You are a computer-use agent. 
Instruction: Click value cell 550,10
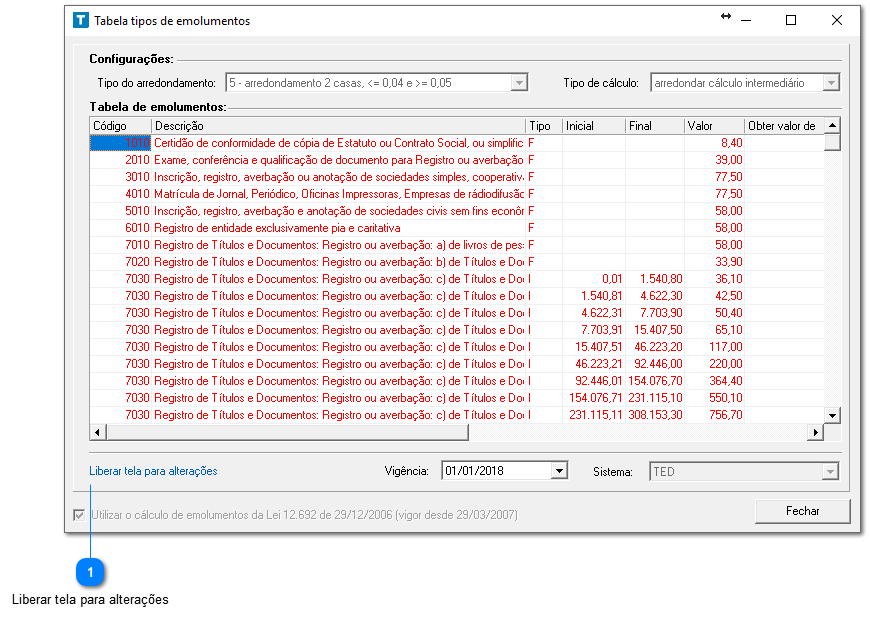tap(714, 398)
